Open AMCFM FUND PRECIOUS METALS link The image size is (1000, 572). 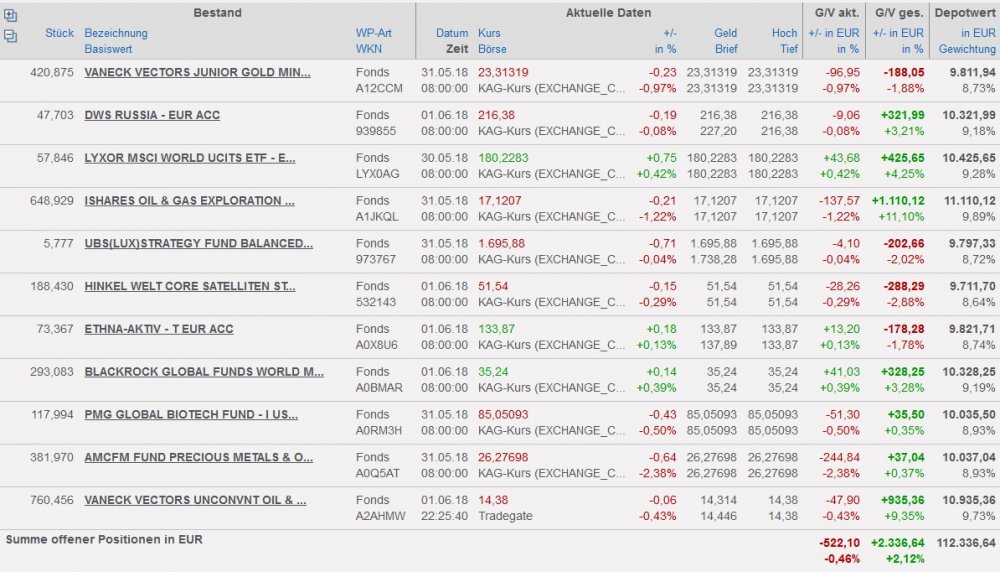coord(198,458)
